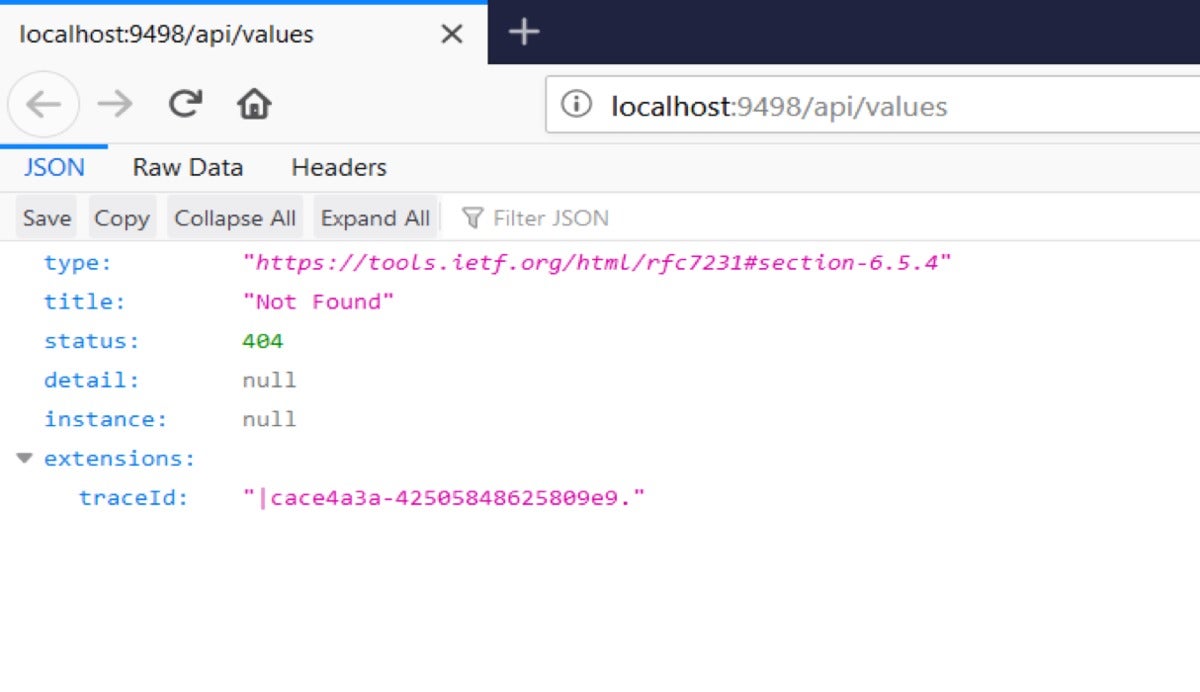Go forward with the forward arrow button
Image resolution: width=1200 pixels, height=692 pixels.
[x=116, y=104]
